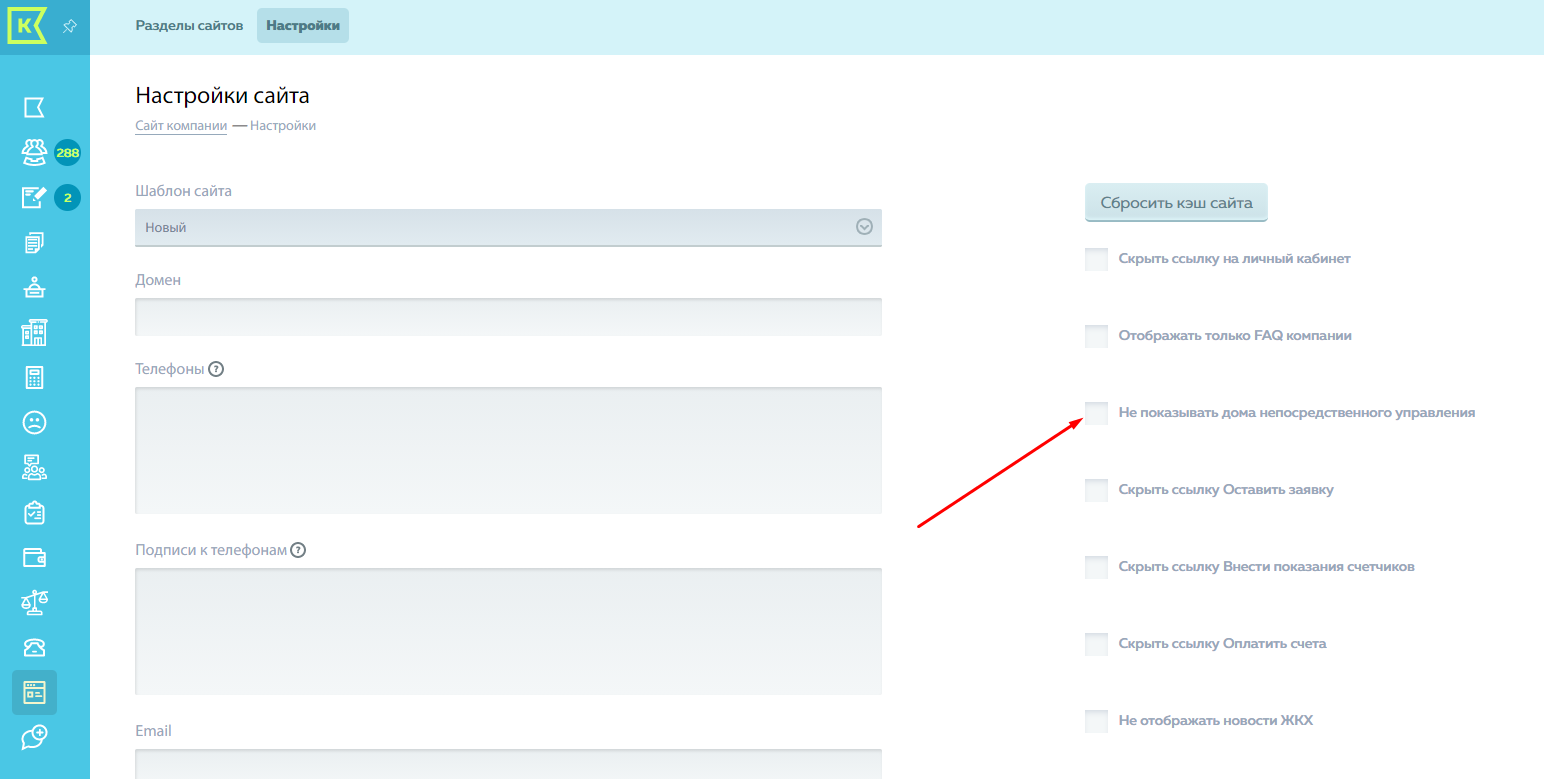Click the Домен input field

[508, 316]
